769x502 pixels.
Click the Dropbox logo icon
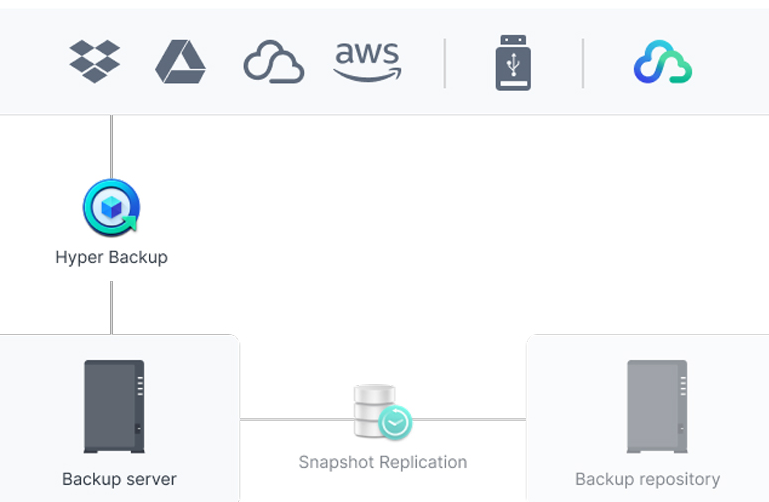(95, 62)
